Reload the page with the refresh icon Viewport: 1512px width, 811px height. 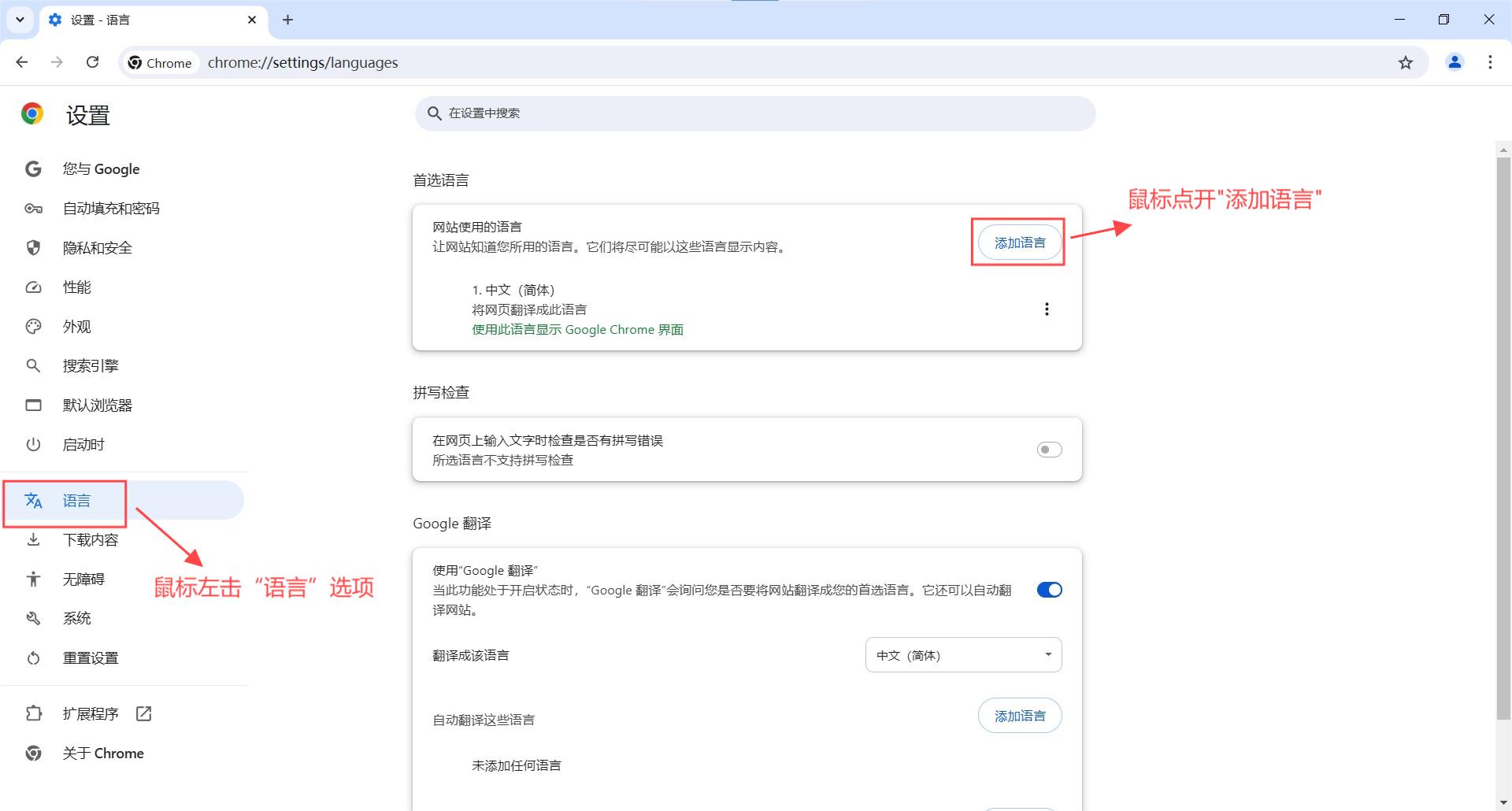tap(92, 62)
